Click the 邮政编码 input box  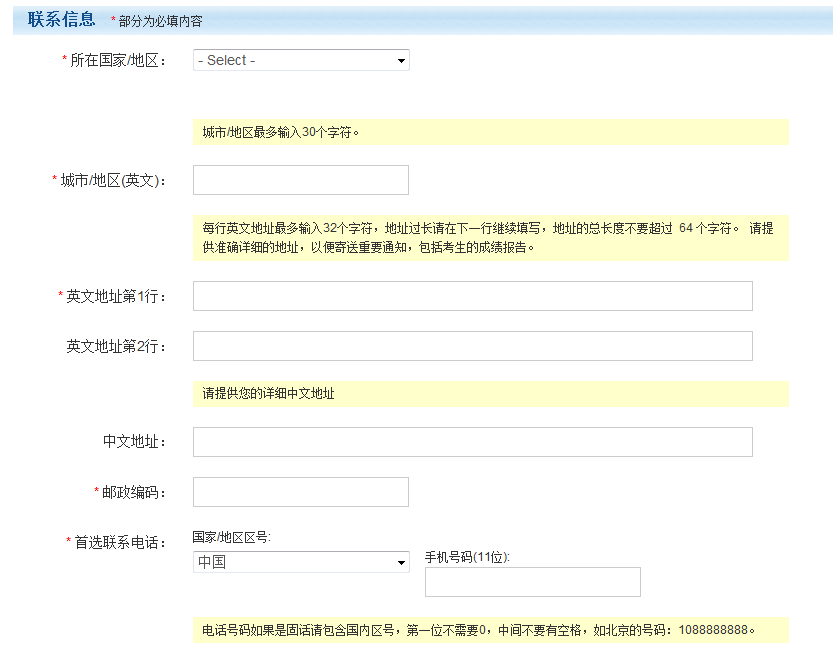click(x=301, y=492)
